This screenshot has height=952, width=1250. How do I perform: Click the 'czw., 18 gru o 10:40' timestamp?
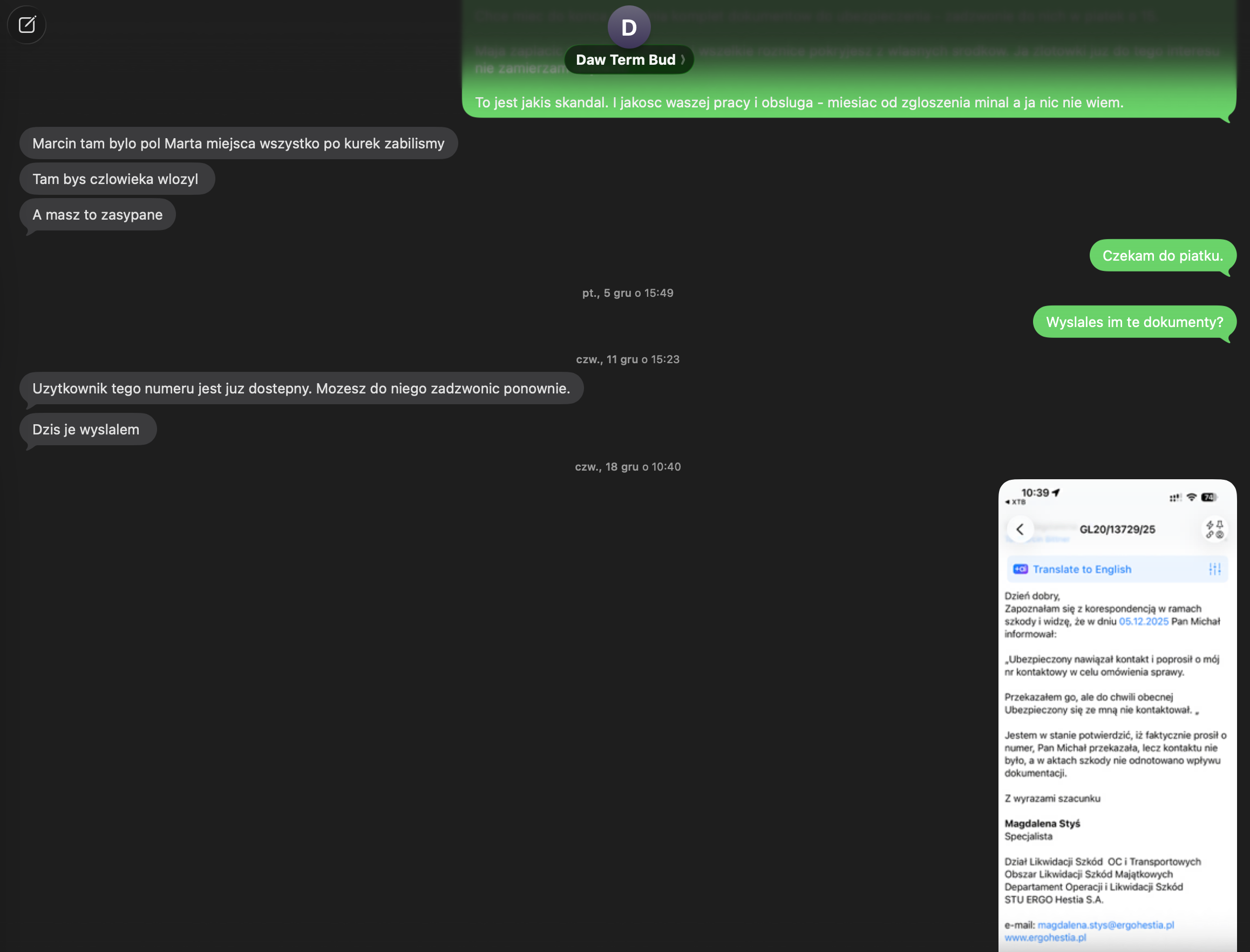(x=627, y=467)
